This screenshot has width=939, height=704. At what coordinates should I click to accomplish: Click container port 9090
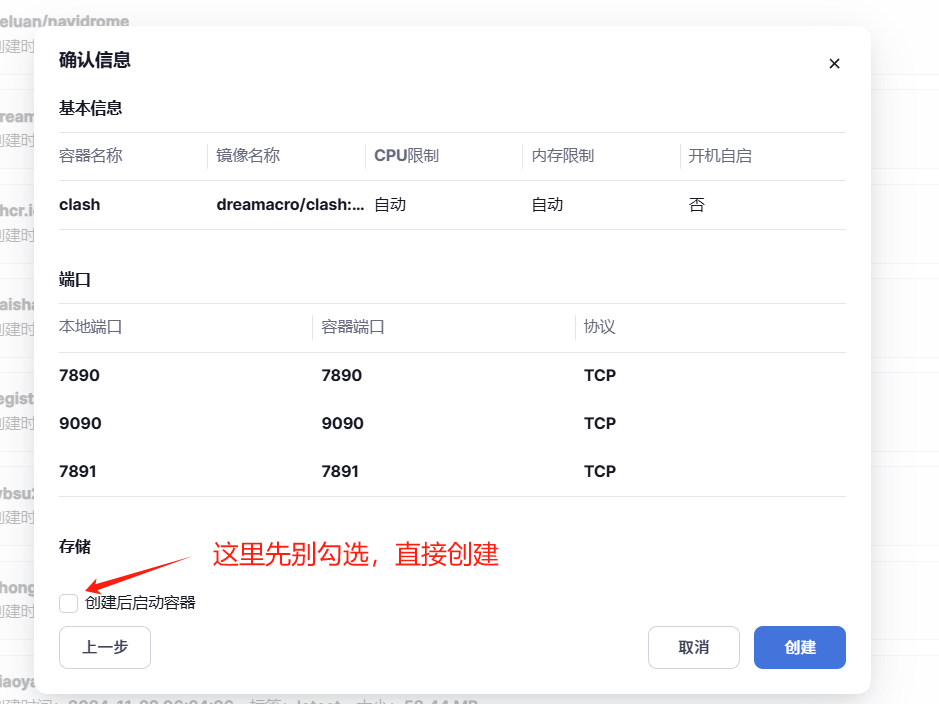coord(343,423)
